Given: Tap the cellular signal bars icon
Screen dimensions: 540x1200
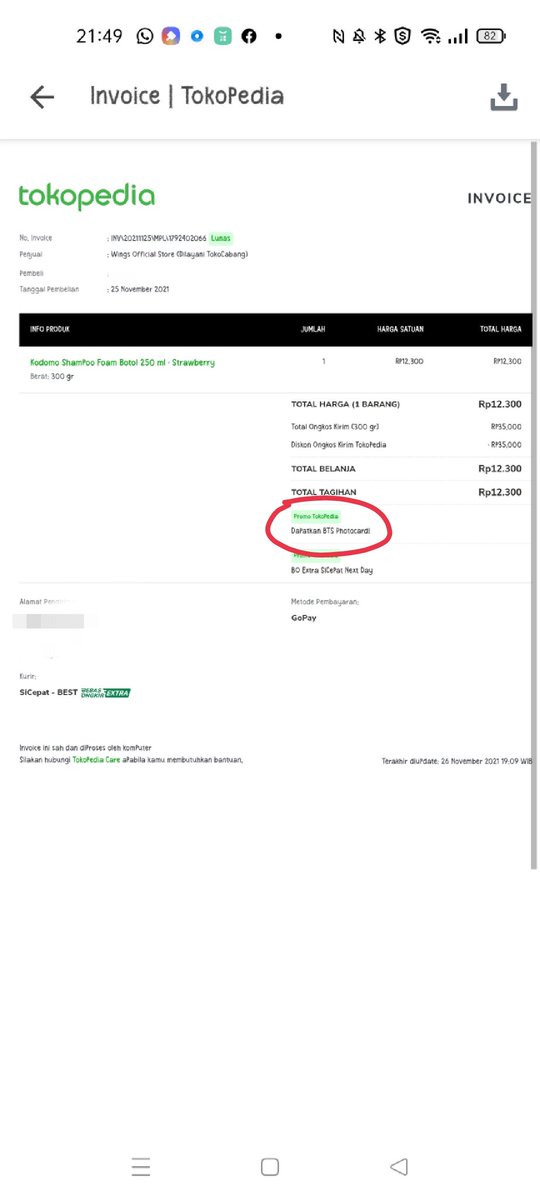Looking at the screenshot, I should pyautogui.click(x=458, y=36).
